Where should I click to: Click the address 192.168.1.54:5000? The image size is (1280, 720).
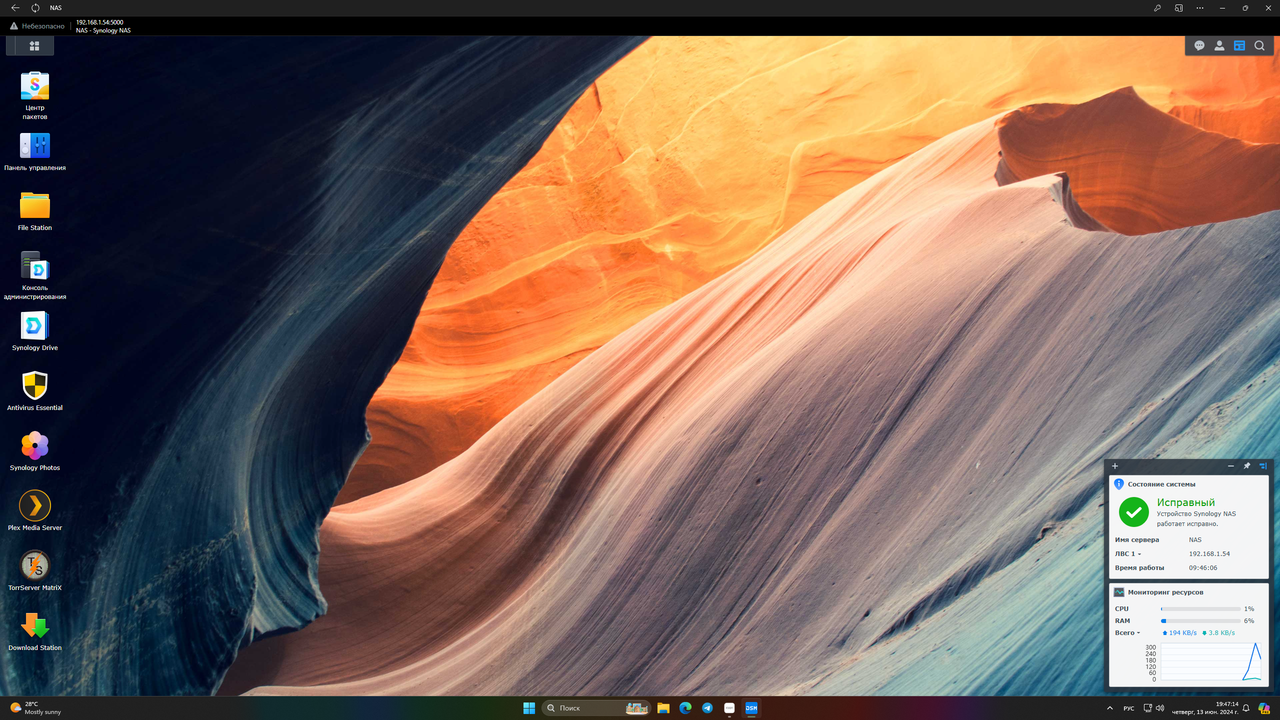(x=100, y=22)
